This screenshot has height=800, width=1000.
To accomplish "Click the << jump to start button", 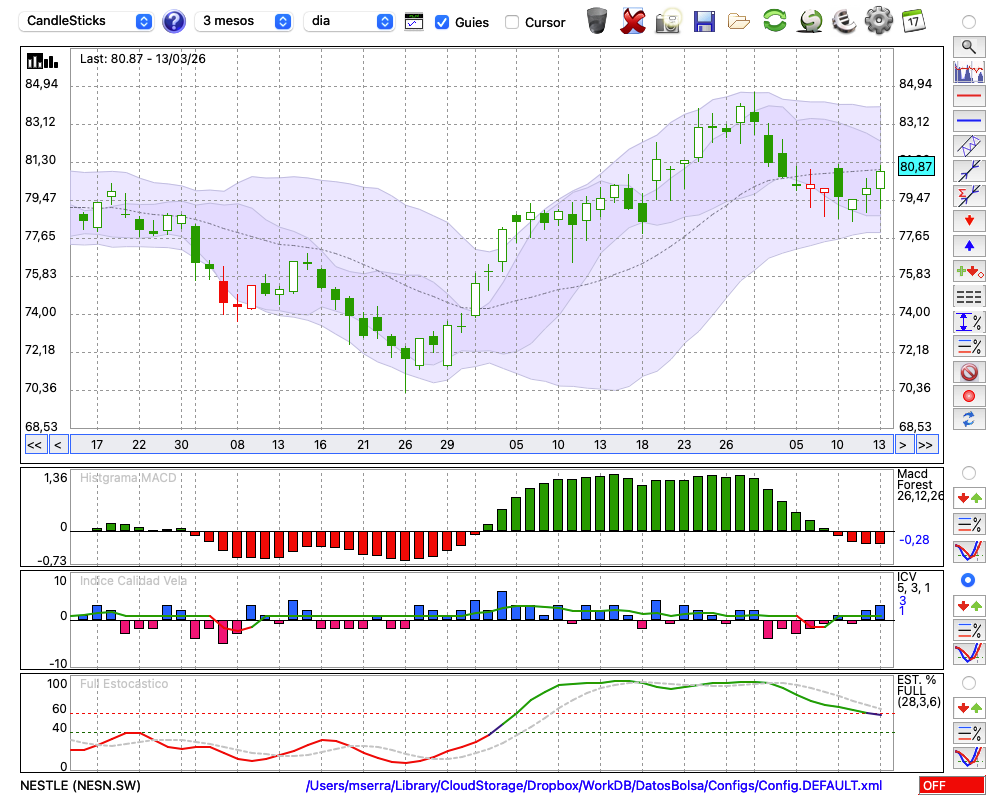I will tap(34, 445).
